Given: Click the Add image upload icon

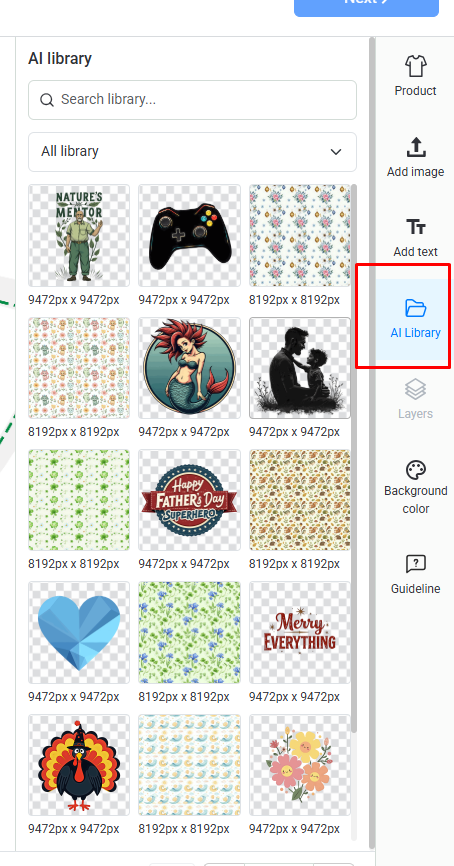Looking at the screenshot, I should (415, 147).
